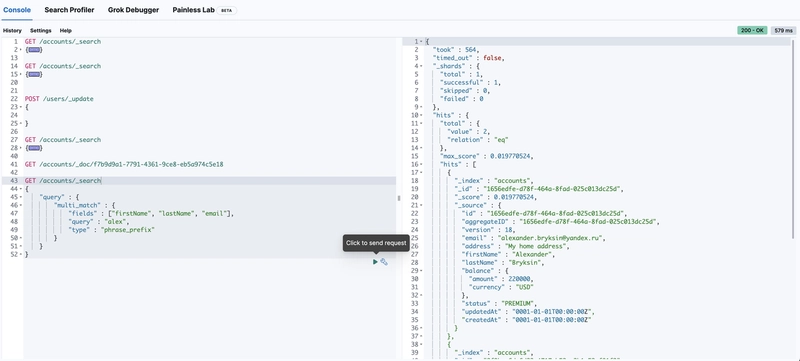Click the "fields" array line in editor
The image size is (800, 361).
[x=151, y=213]
